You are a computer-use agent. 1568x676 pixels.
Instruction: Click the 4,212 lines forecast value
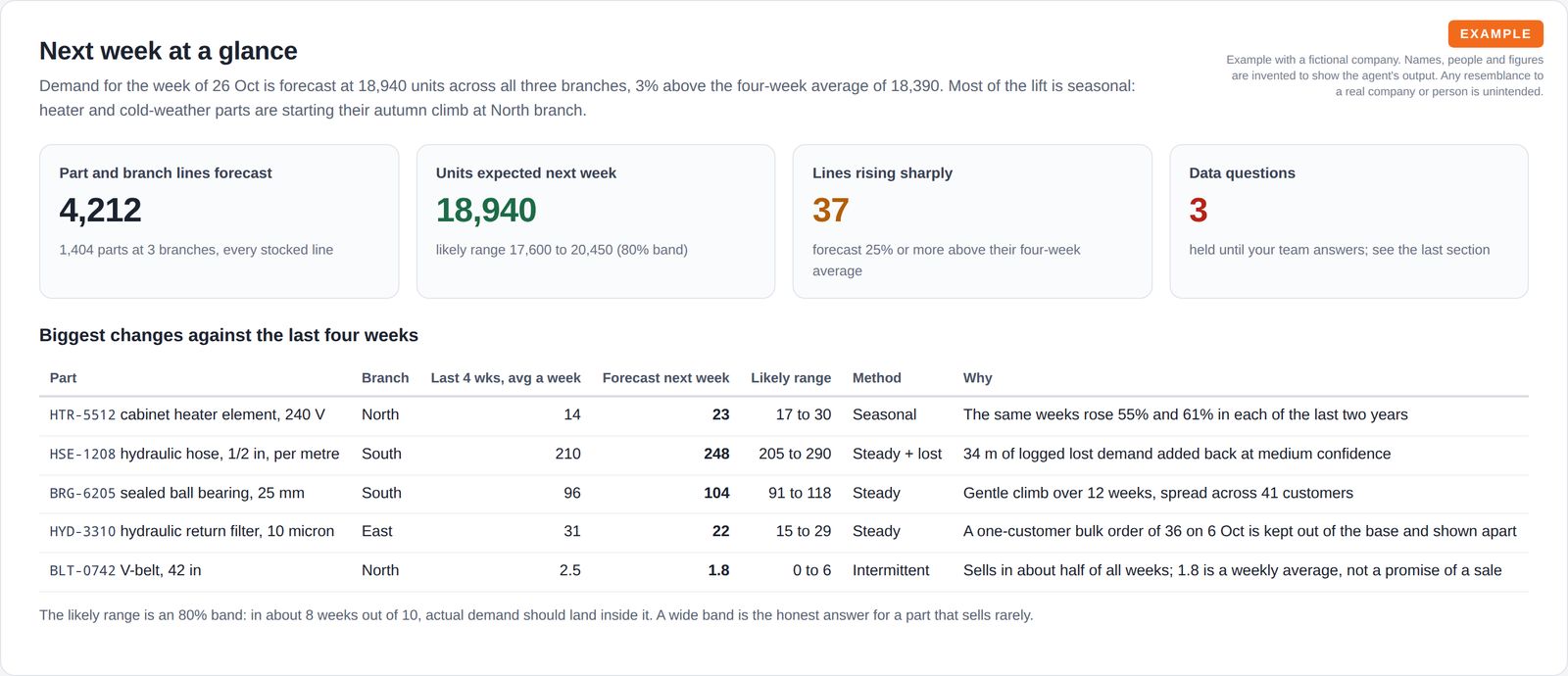point(100,210)
